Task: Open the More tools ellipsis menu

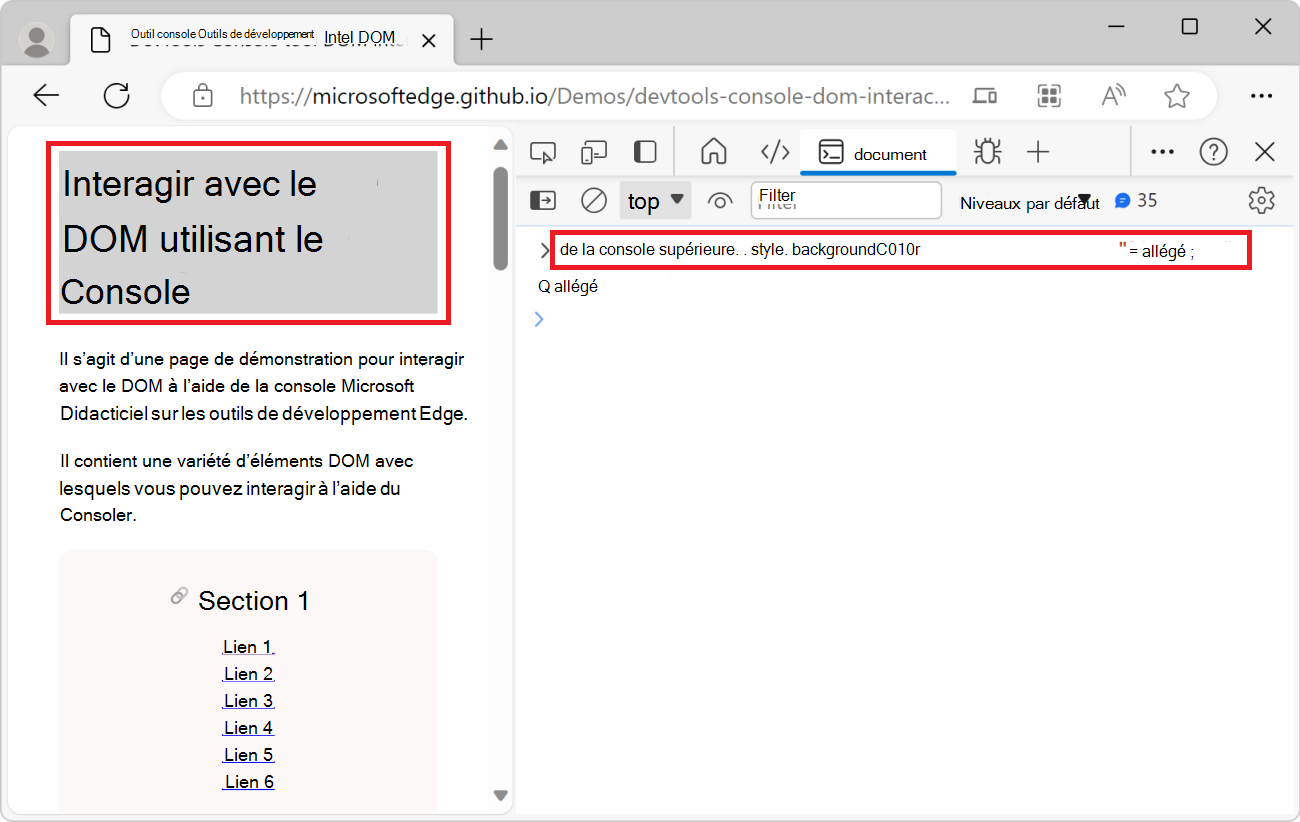Action: pos(1162,151)
